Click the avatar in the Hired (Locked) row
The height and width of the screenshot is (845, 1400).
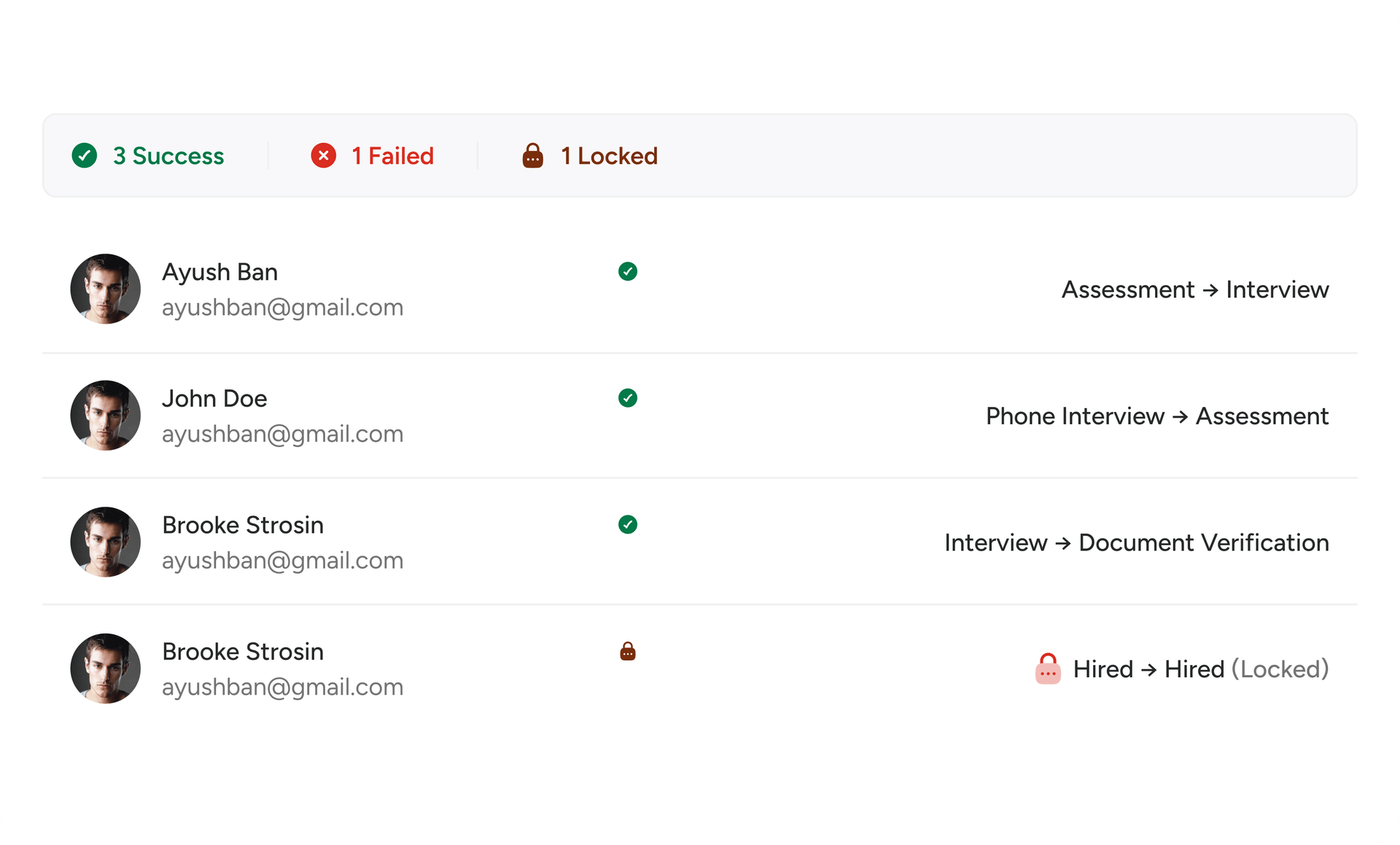(106, 669)
